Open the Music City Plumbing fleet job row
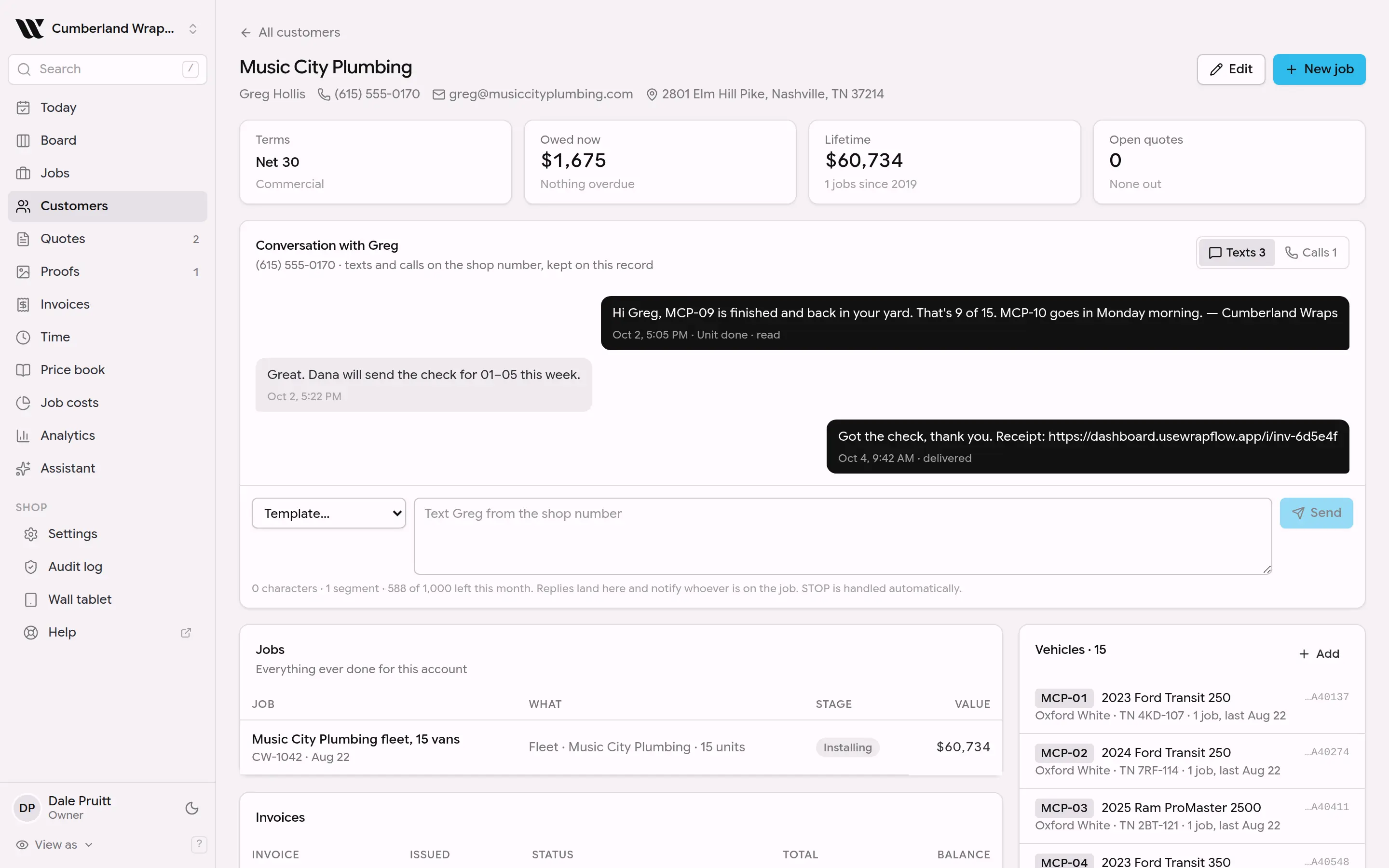 click(x=621, y=747)
